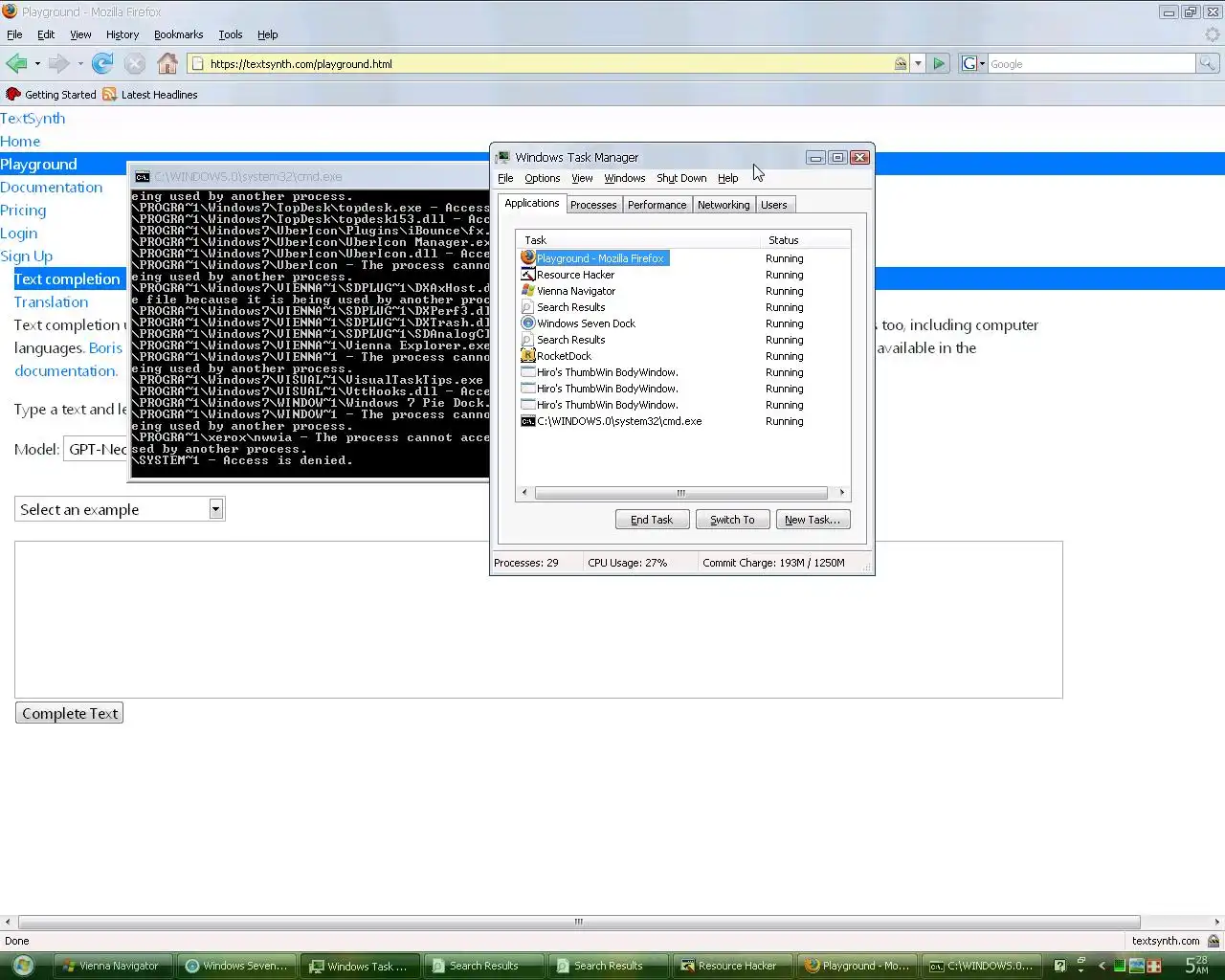Switch to the Users tab
This screenshot has height=980, width=1225.
pos(774,205)
